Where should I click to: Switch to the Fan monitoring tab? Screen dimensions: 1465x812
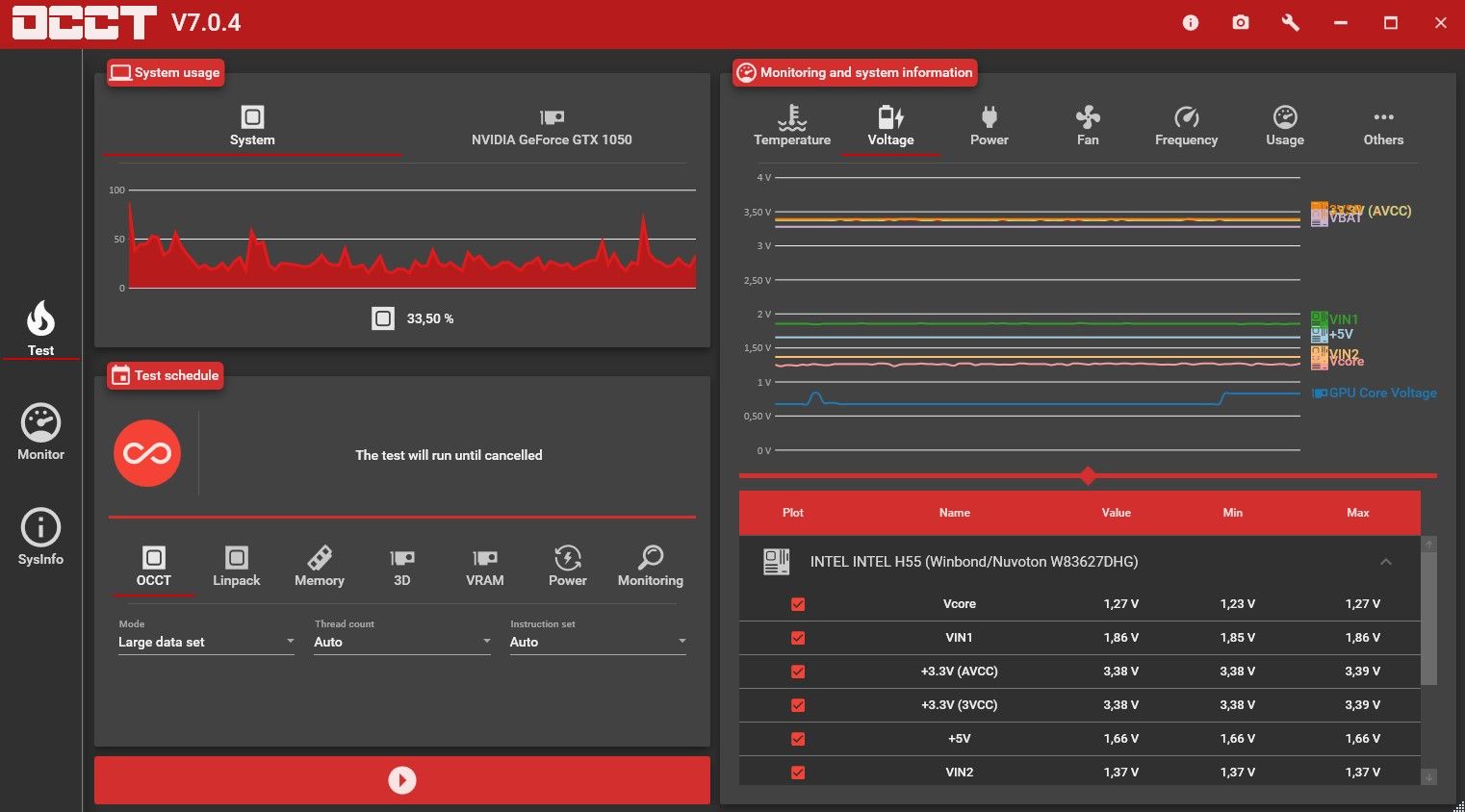tap(1088, 127)
